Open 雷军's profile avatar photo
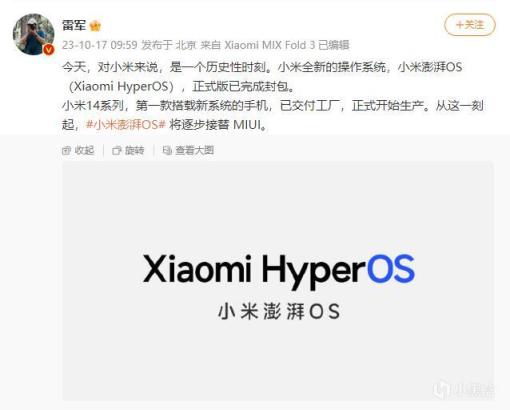The image size is (510, 410). (33, 34)
